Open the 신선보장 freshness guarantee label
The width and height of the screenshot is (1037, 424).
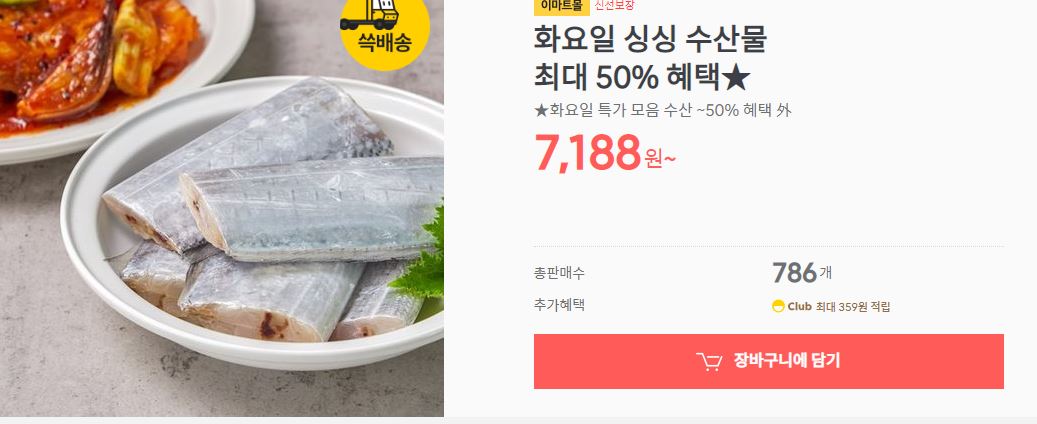(614, 6)
